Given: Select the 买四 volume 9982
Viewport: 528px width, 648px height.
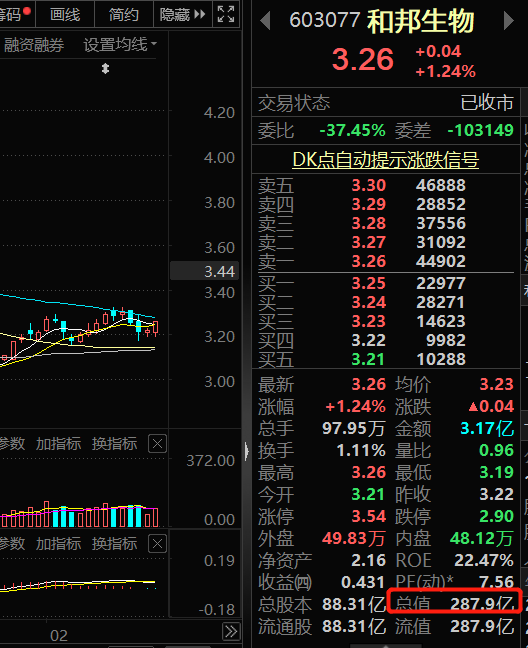Looking at the screenshot, I should point(446,341).
